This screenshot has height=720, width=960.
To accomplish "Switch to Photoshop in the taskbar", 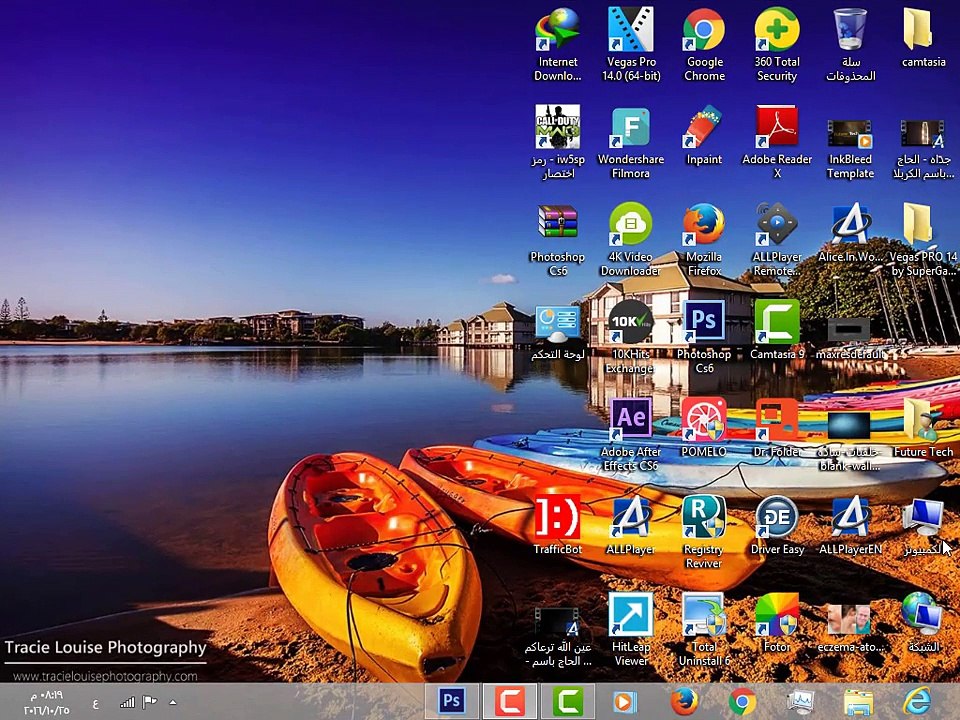I will click(x=451, y=700).
